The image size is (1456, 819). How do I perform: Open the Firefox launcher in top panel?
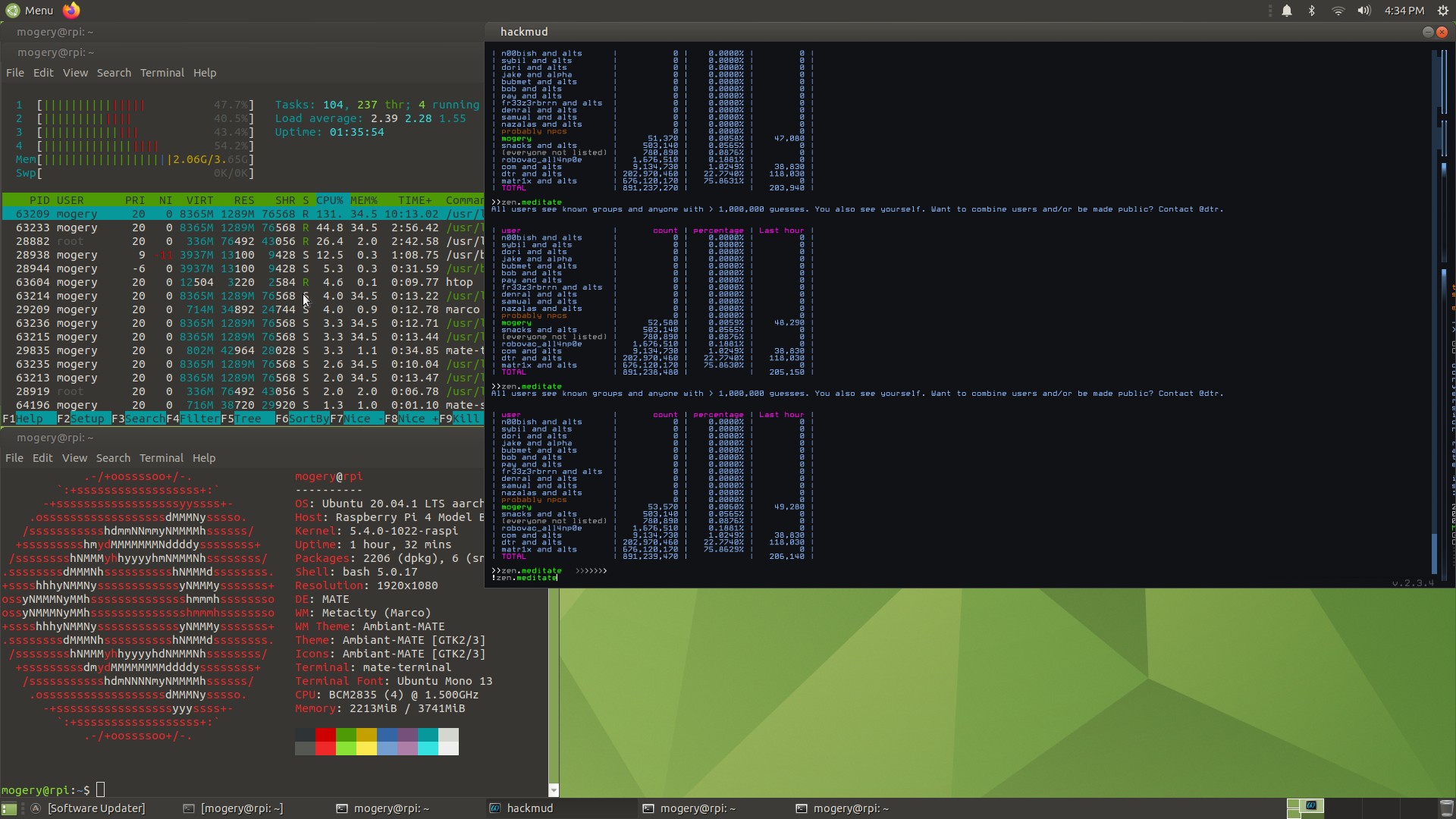click(x=71, y=10)
